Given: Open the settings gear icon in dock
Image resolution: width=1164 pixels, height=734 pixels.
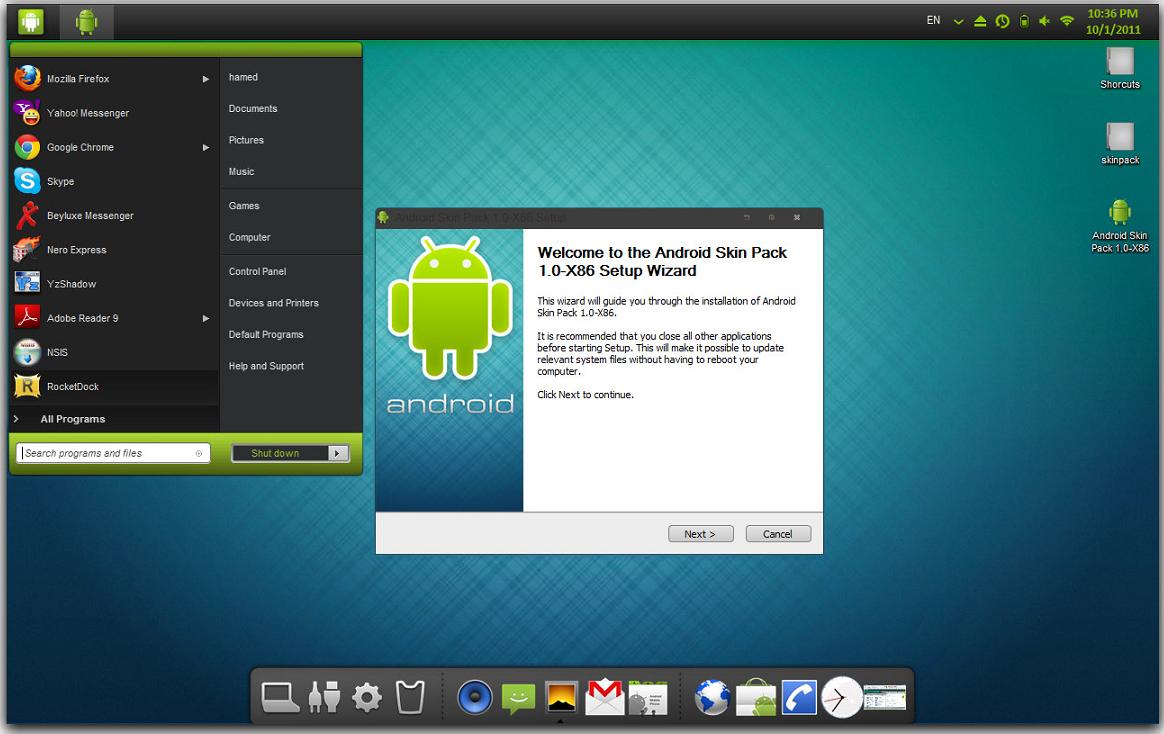Looking at the screenshot, I should (367, 697).
